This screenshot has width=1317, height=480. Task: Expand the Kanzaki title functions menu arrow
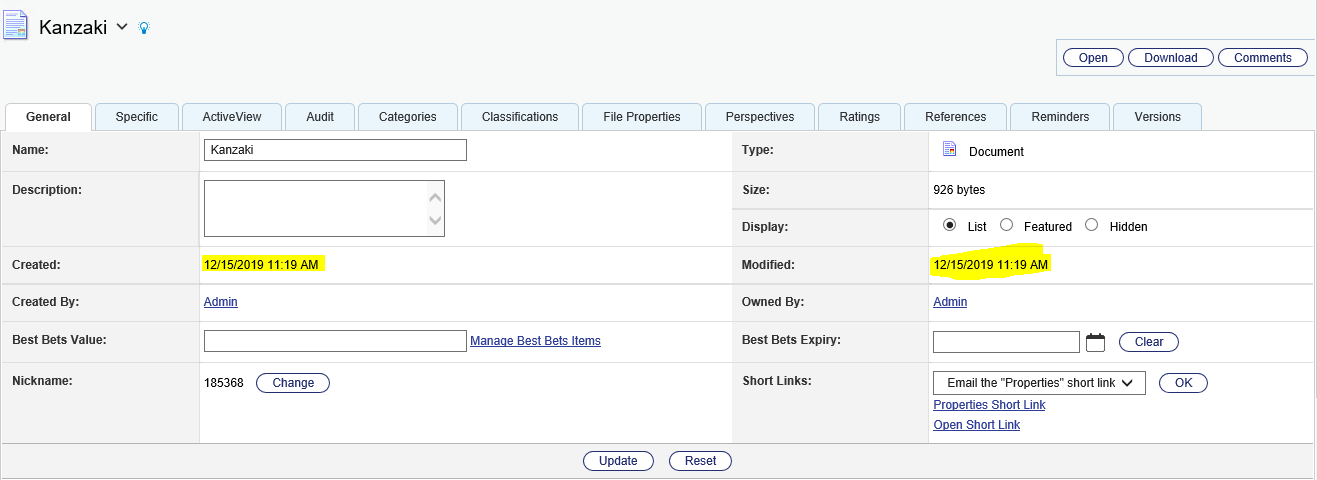coord(122,27)
